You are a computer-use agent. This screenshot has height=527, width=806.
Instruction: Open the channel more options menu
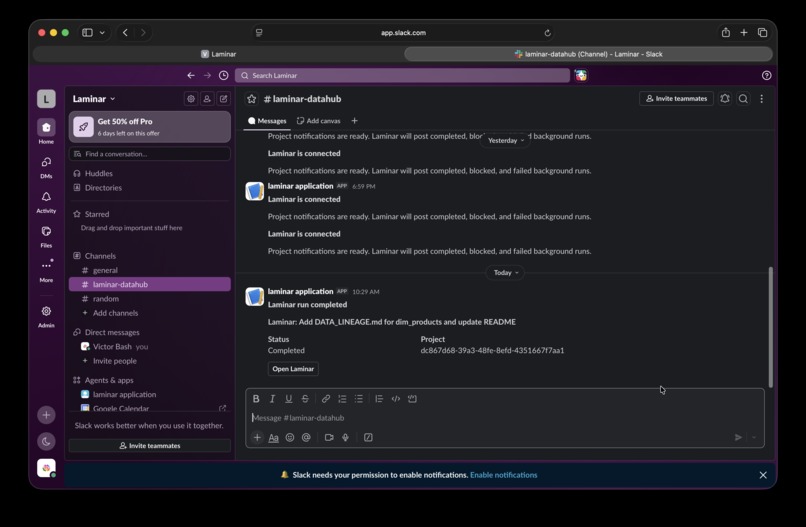(762, 98)
